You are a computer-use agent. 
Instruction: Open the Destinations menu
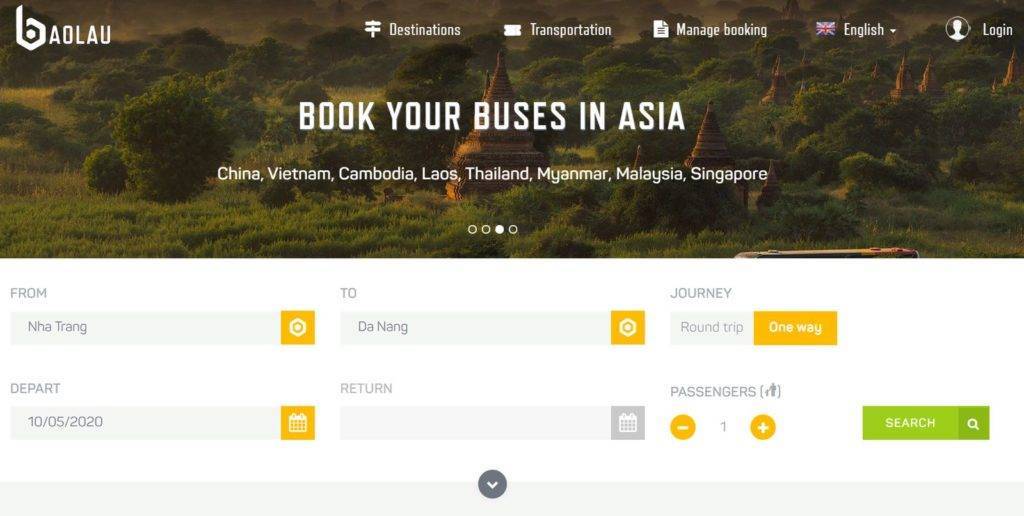(412, 29)
